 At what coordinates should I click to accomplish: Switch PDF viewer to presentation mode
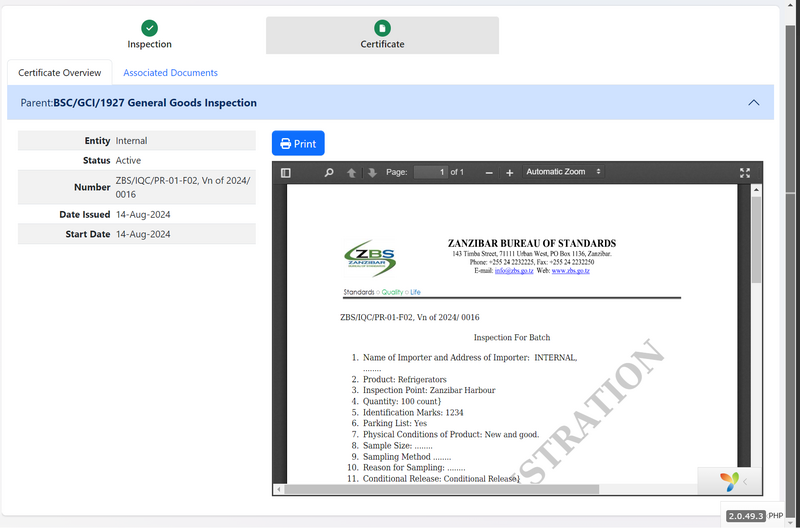point(745,172)
